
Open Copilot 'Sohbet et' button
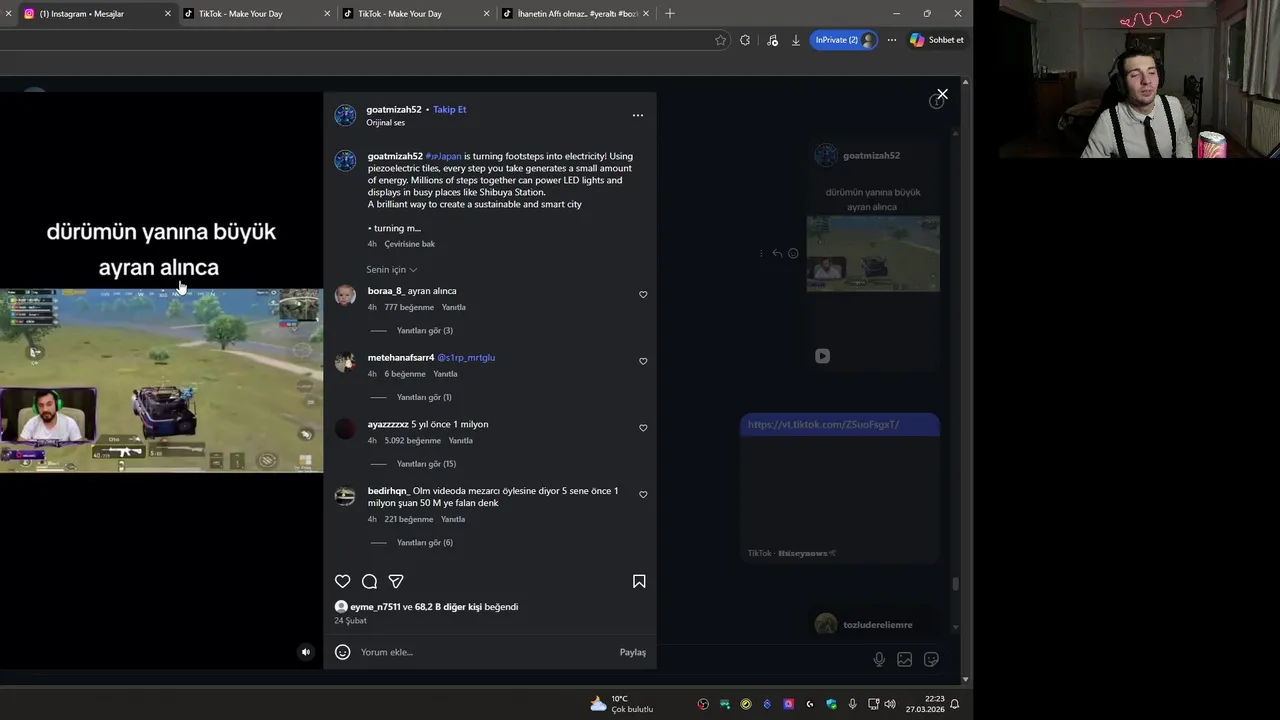[937, 40]
